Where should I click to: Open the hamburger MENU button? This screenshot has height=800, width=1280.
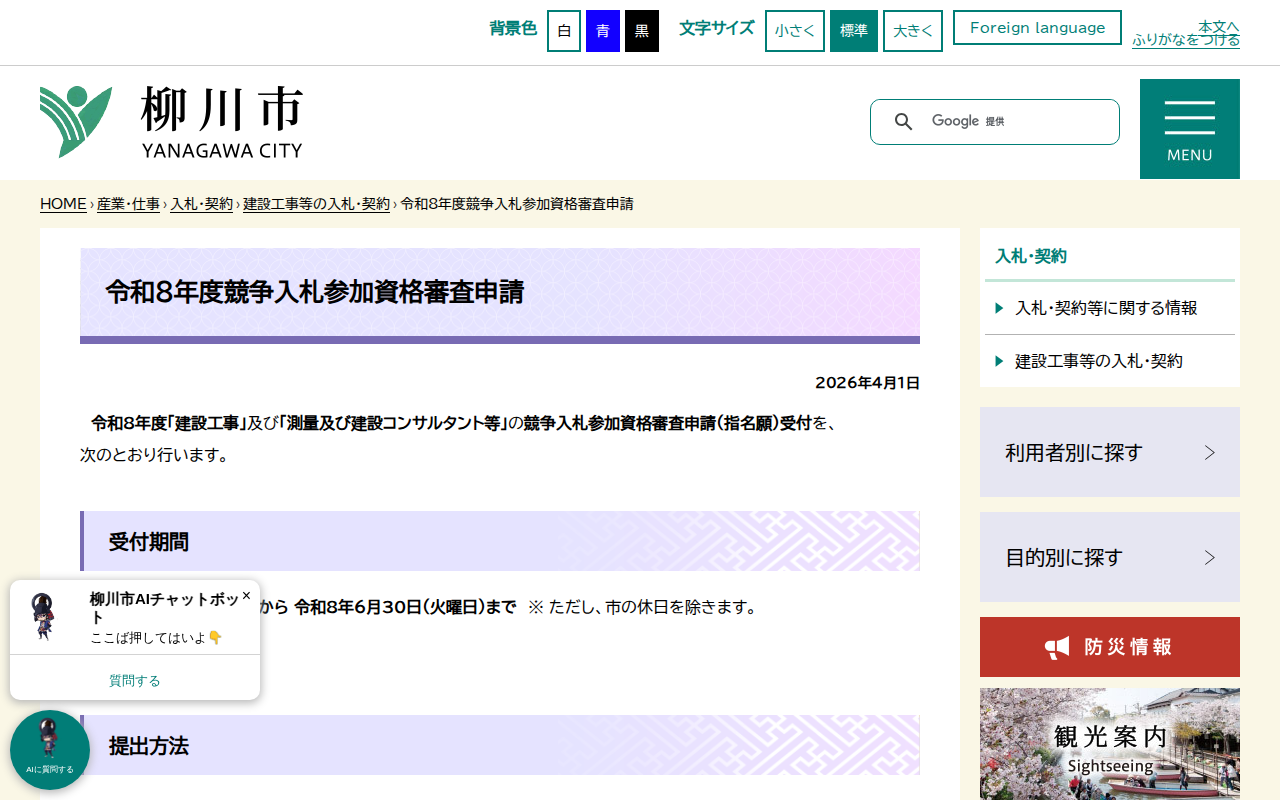point(1190,129)
